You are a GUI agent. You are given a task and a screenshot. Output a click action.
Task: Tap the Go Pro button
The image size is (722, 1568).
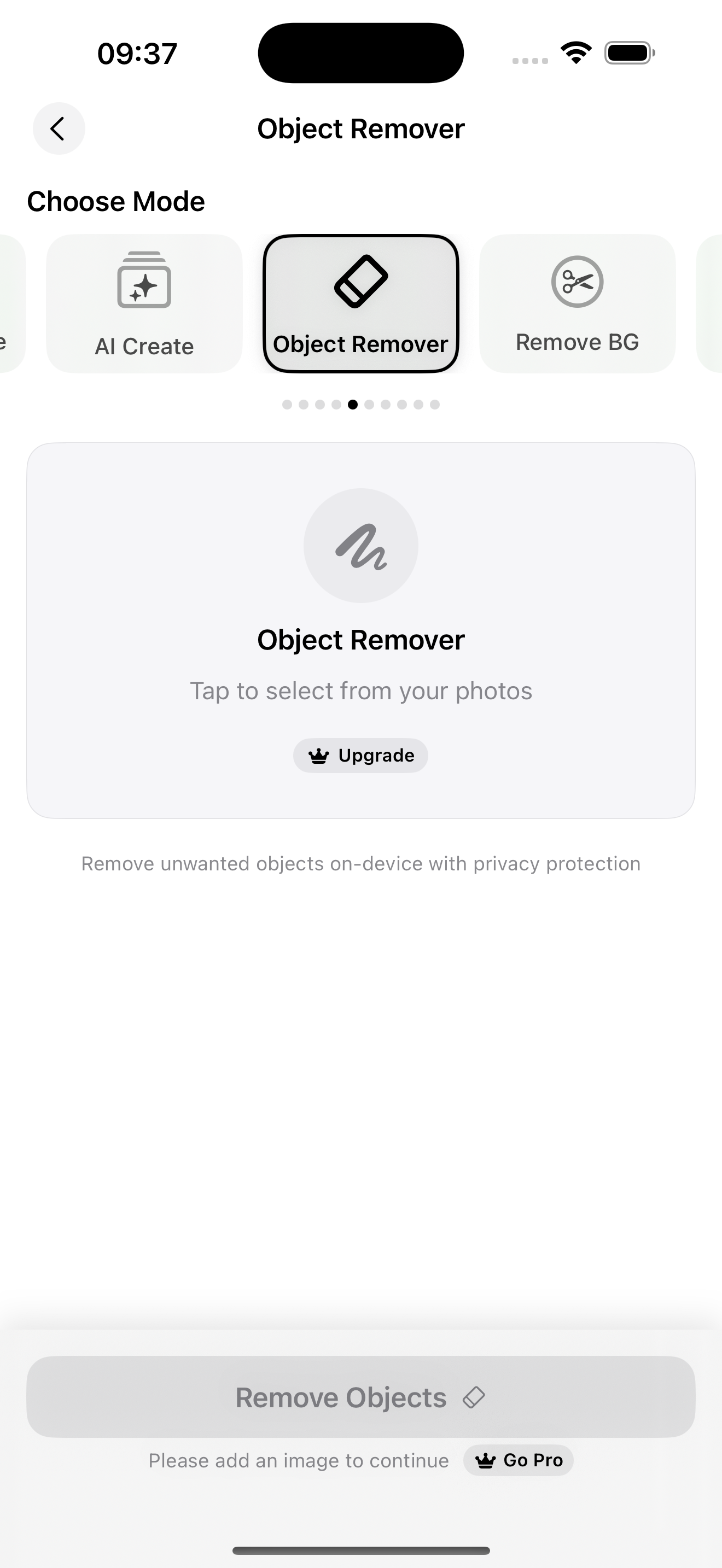(518, 1460)
